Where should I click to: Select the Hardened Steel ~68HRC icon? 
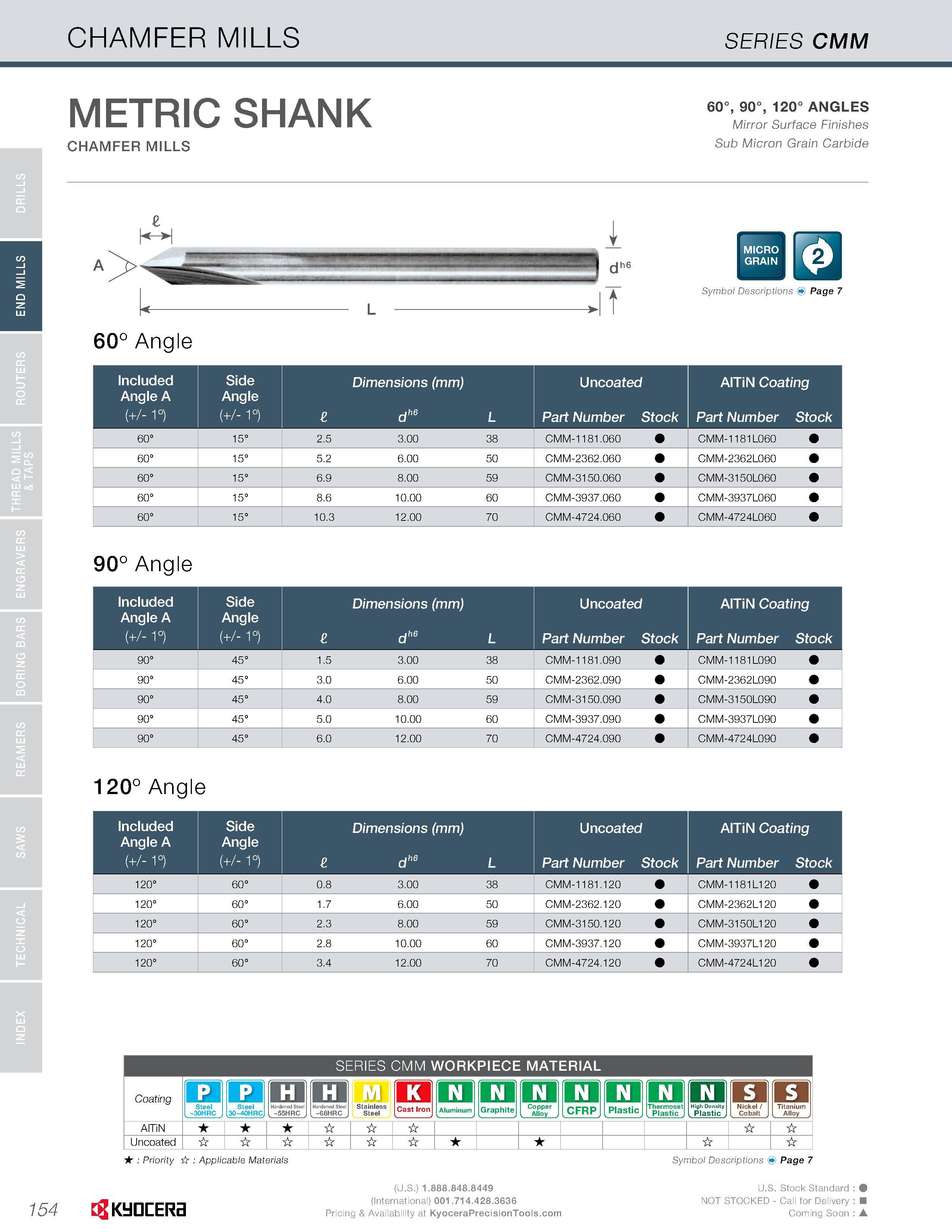coord(329,1098)
